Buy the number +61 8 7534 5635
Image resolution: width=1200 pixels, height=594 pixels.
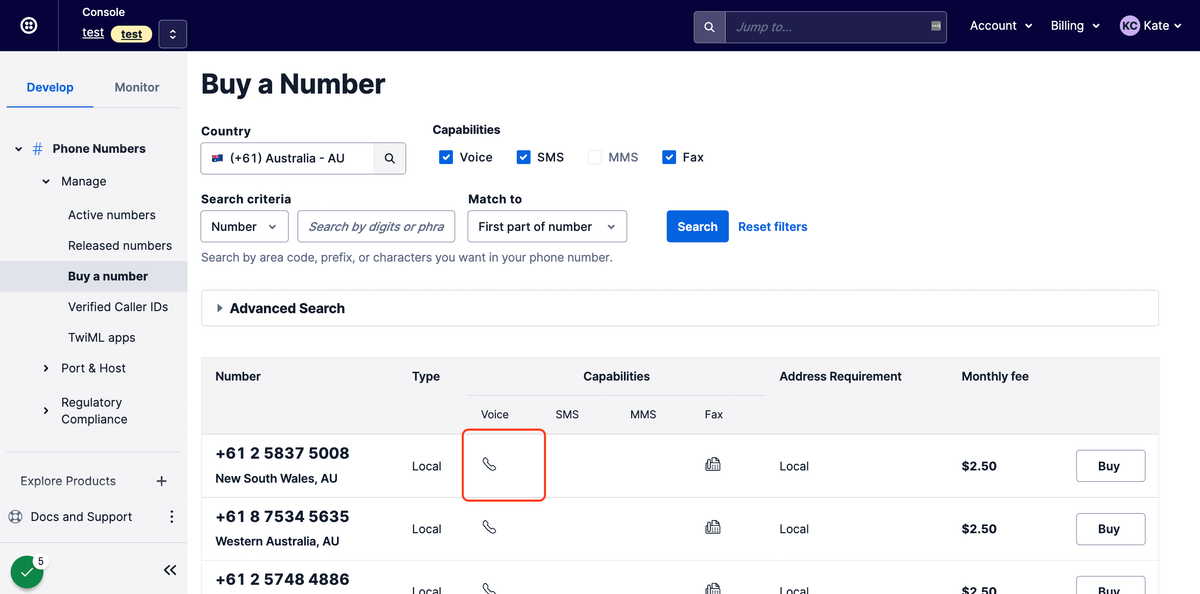coord(1110,529)
